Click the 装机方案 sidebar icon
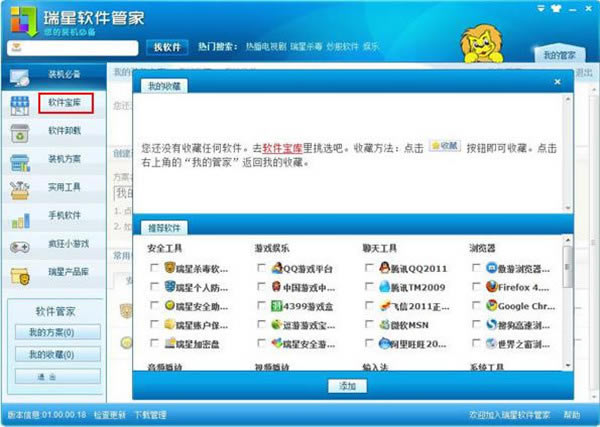 coord(20,160)
